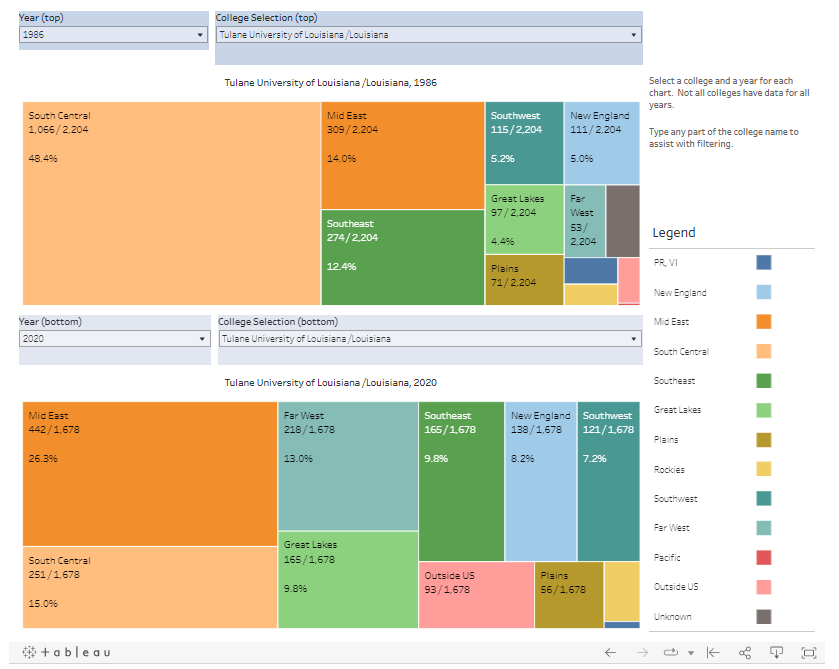The image size is (839, 669).
Task: Open the Year (bottom) dropdown showing 2020
Action: coord(112,338)
